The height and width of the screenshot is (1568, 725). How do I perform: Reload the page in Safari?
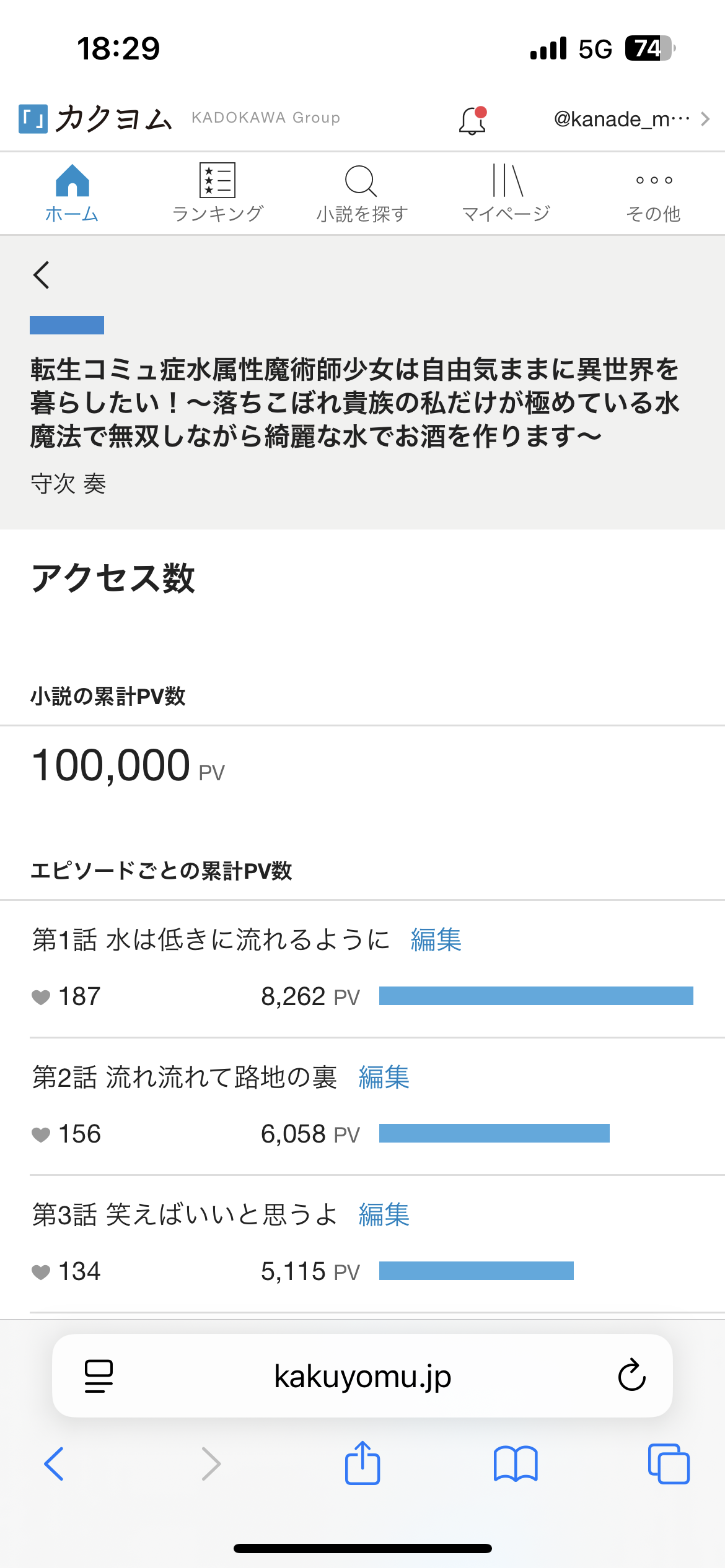pos(631,1376)
